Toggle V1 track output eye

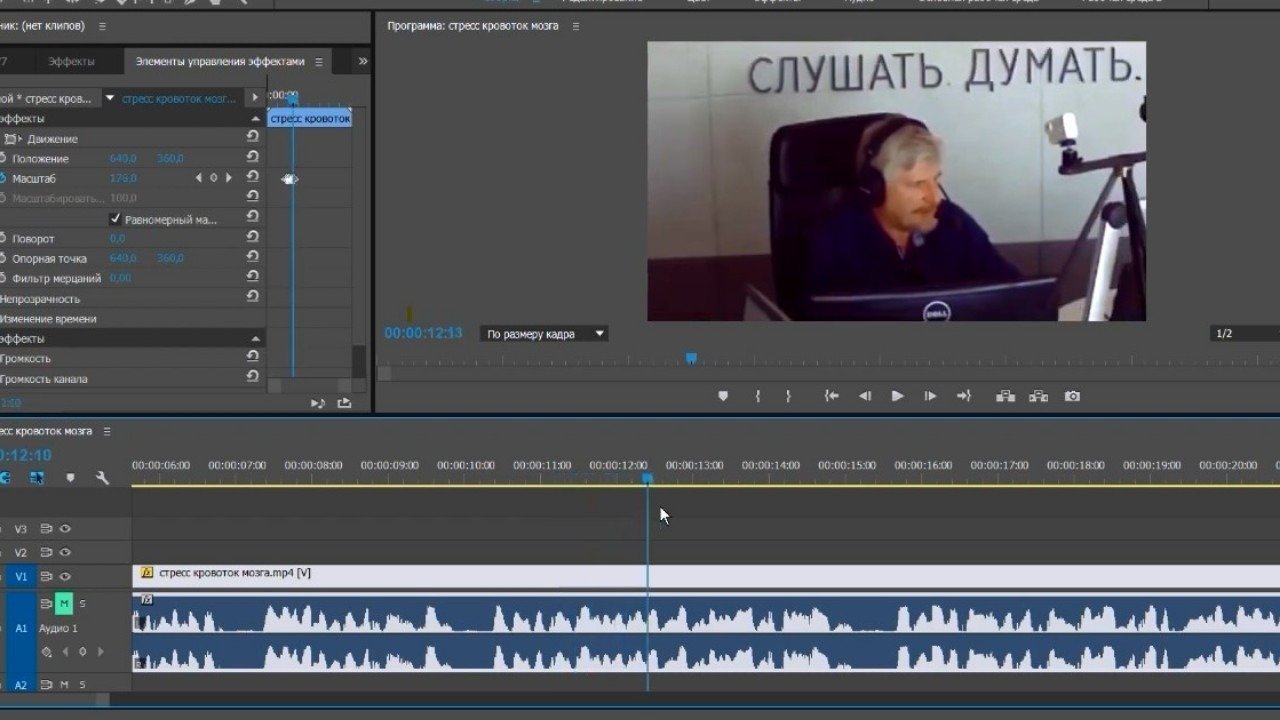[65, 577]
